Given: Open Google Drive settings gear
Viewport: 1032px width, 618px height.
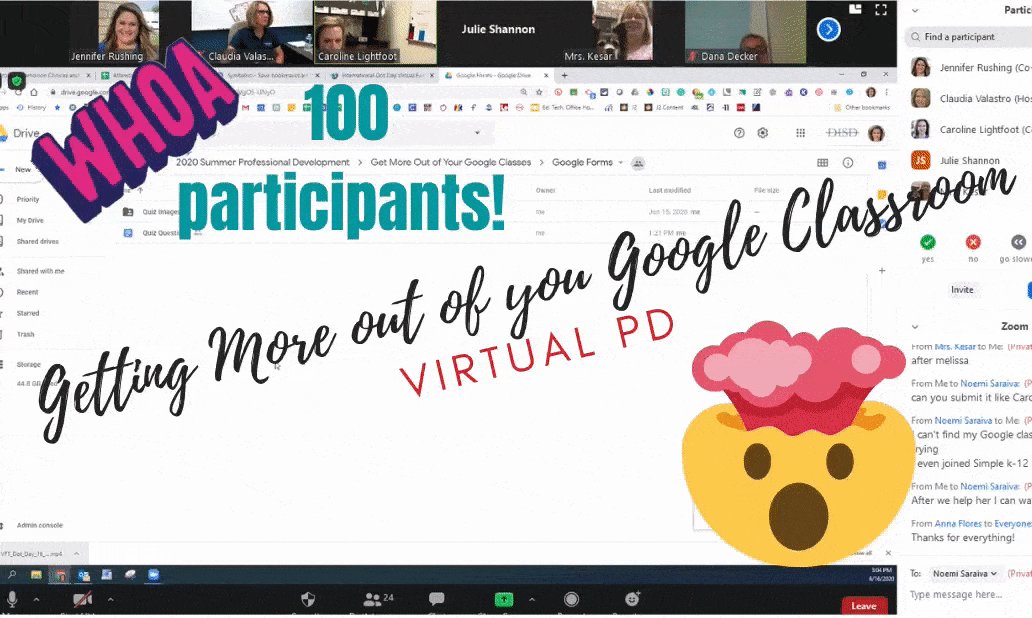Looking at the screenshot, I should (763, 133).
